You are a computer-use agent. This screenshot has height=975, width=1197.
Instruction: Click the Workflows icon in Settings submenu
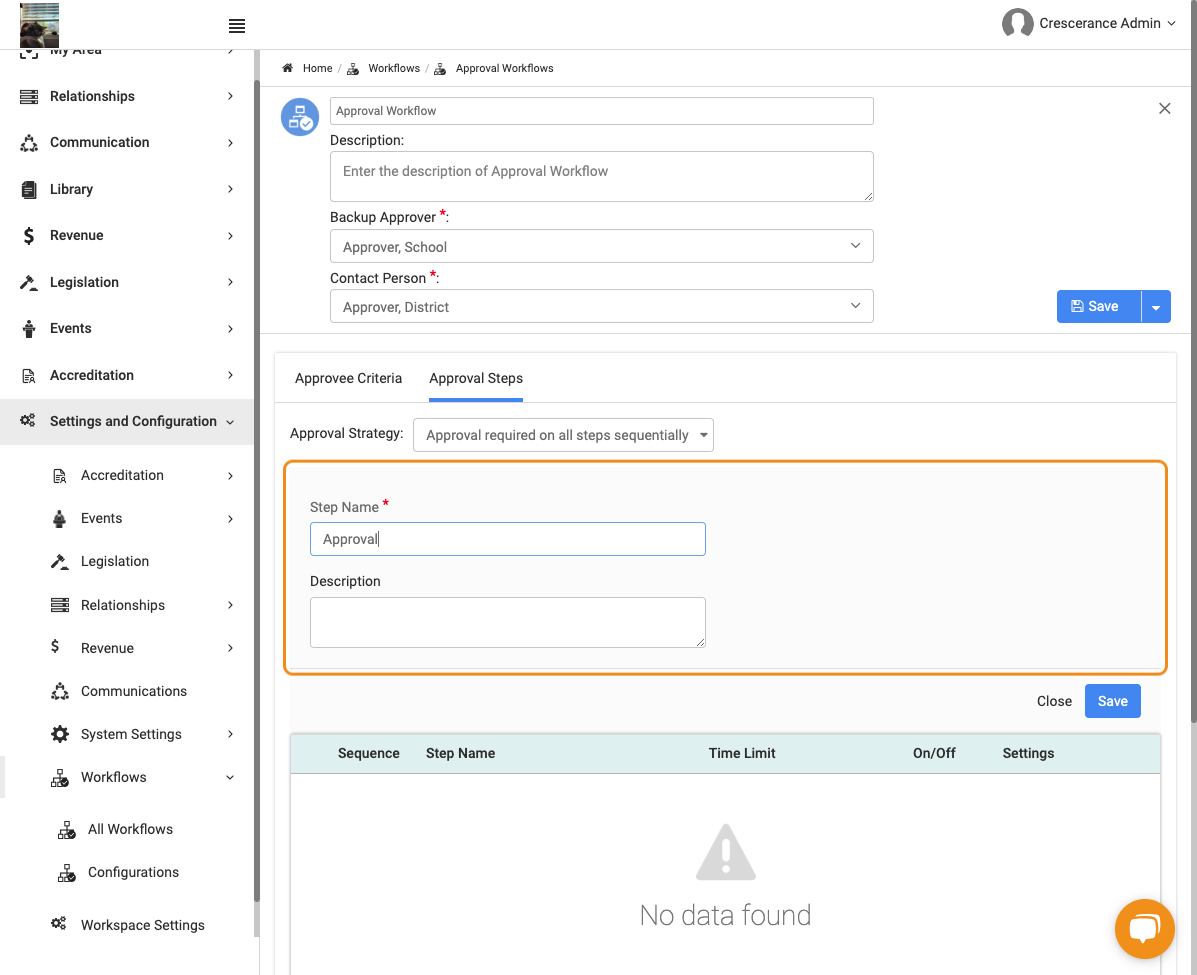pos(60,778)
